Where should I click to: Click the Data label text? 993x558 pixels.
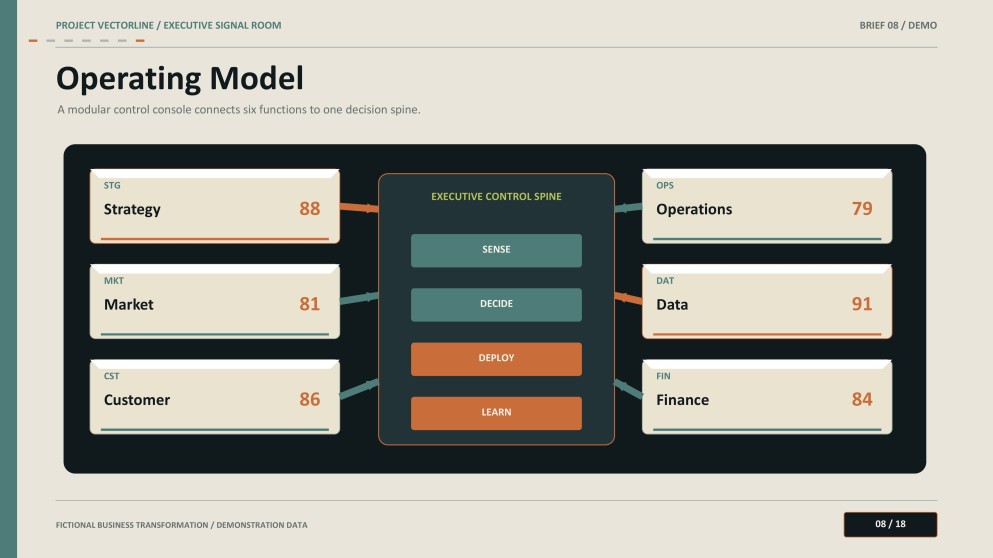[672, 305]
